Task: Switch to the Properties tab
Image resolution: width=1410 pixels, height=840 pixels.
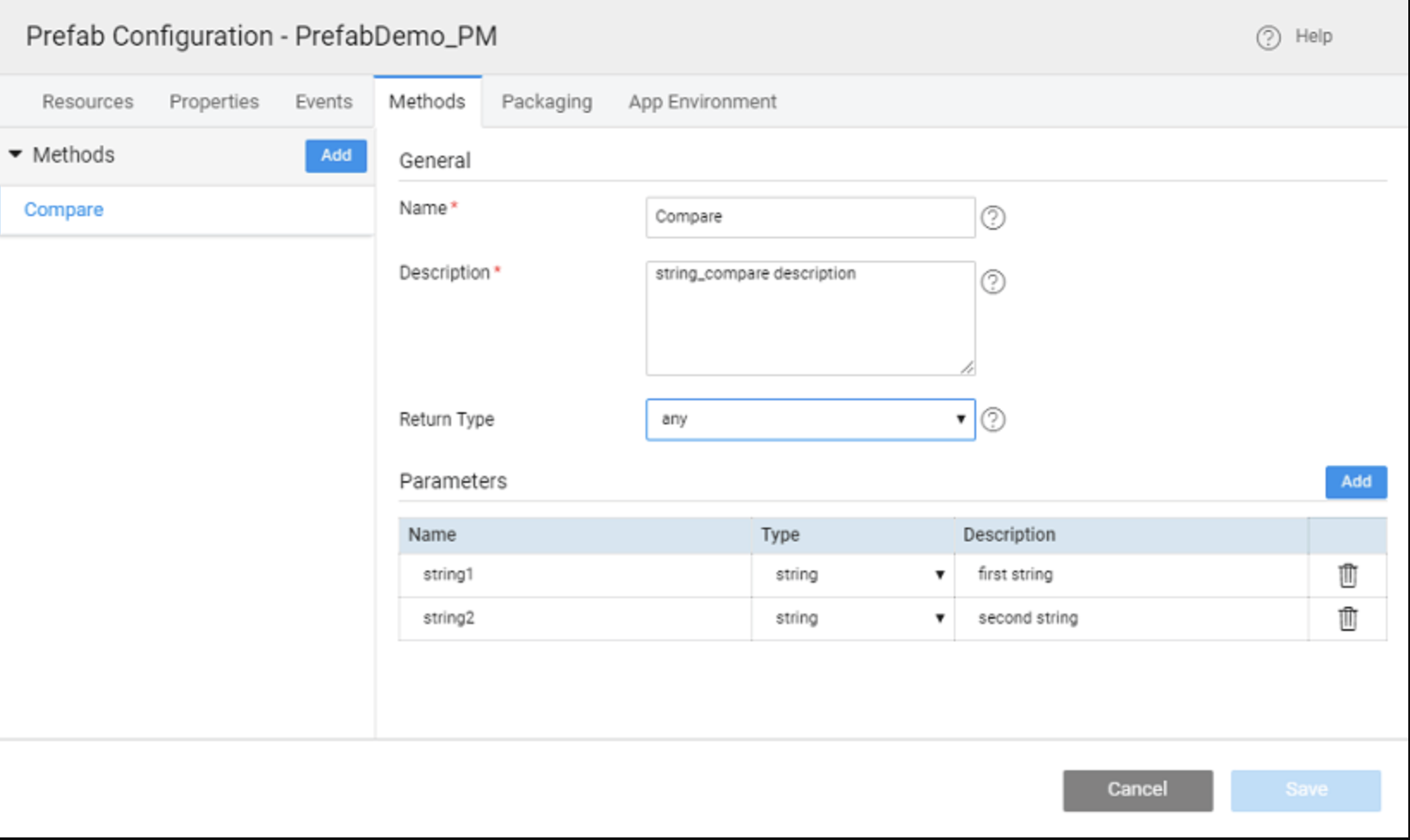Action: click(x=213, y=102)
